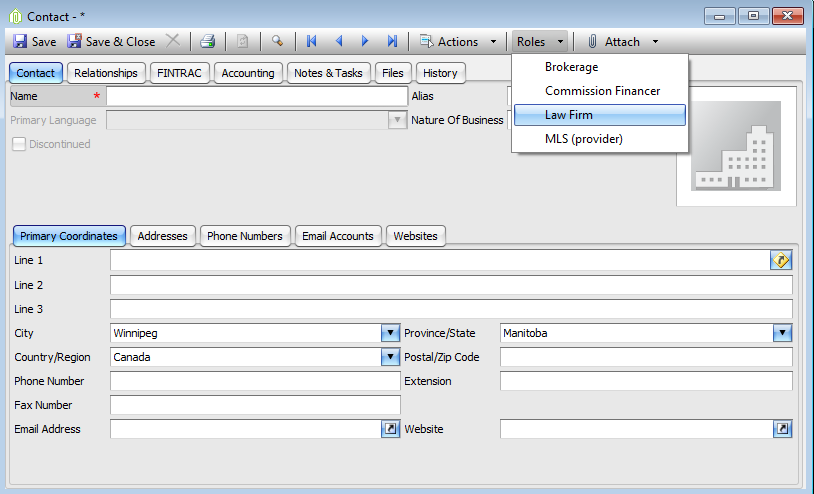Switch to the Phone Numbers tab

(x=245, y=236)
